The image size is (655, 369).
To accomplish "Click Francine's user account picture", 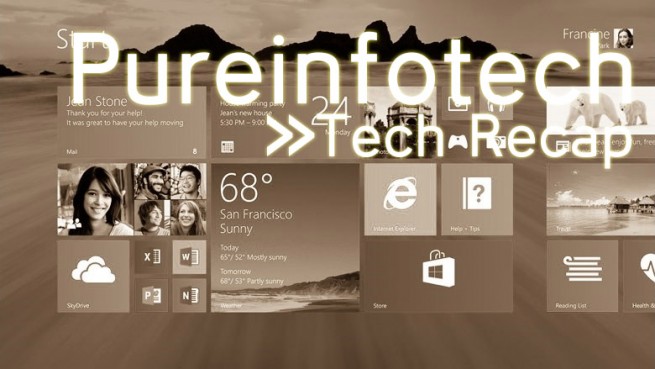I will (623, 38).
